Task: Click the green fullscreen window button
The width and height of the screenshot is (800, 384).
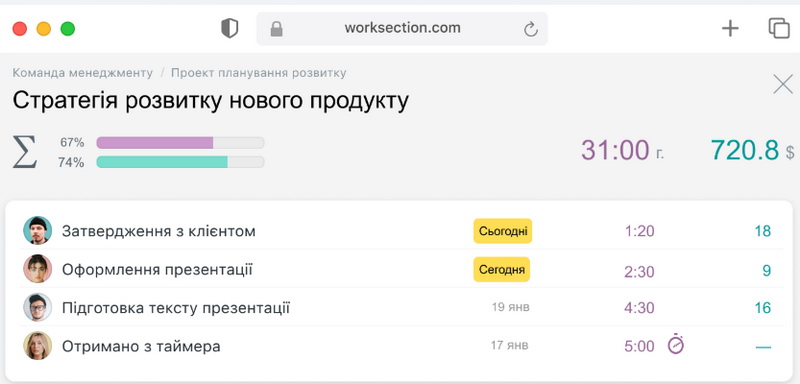Action: [x=68, y=29]
